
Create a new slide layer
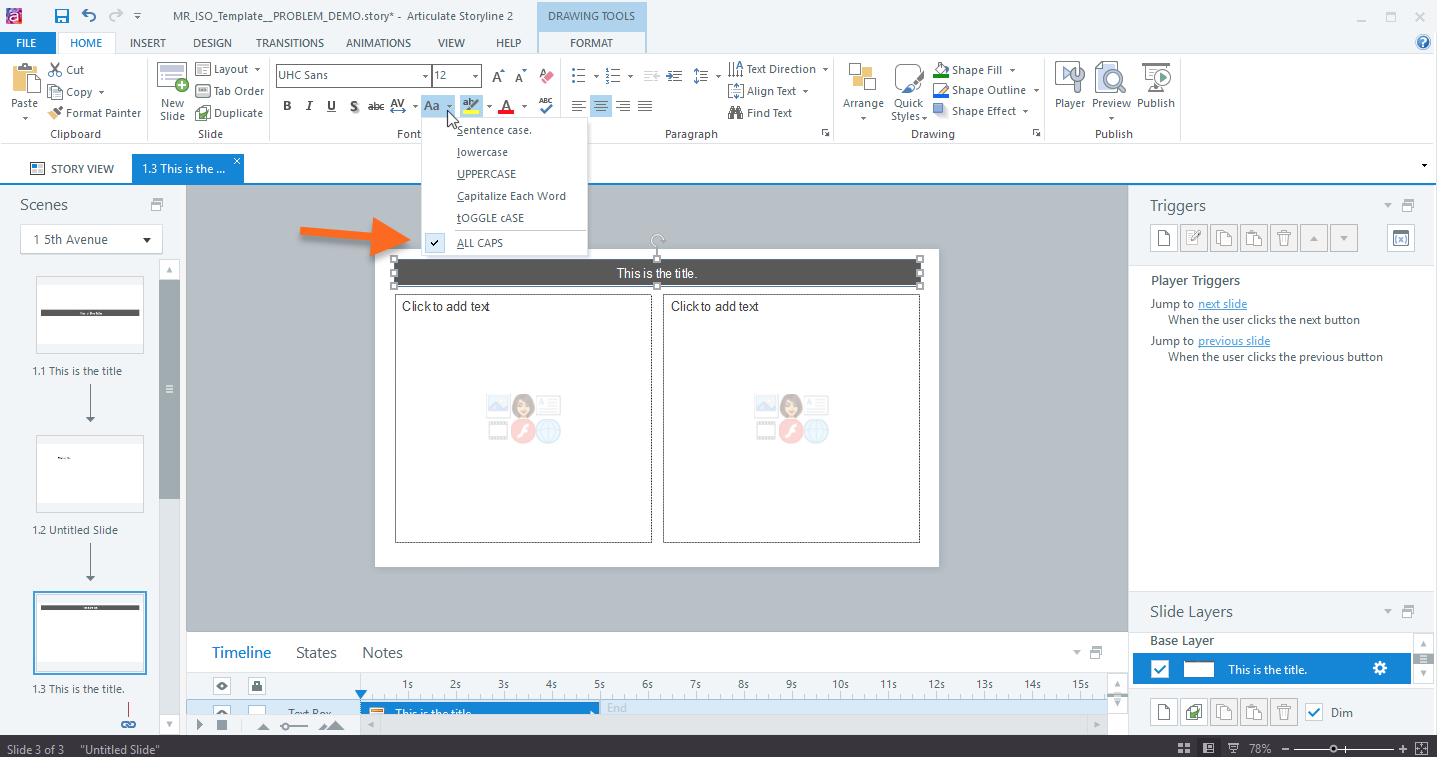point(1163,711)
